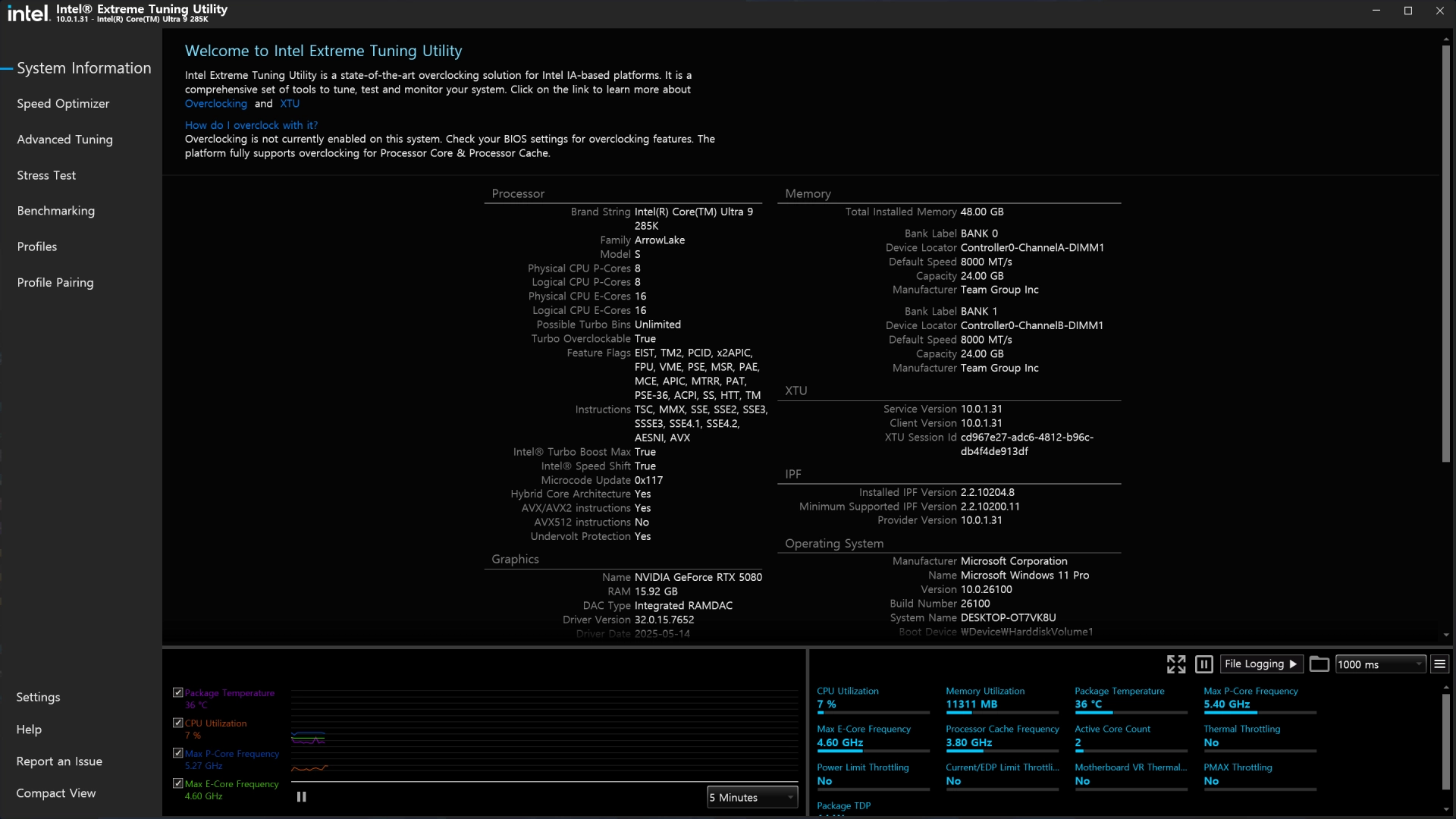Click the main panel vertical scrollbar
Viewport: 1456px width, 819px height.
coord(1445,254)
